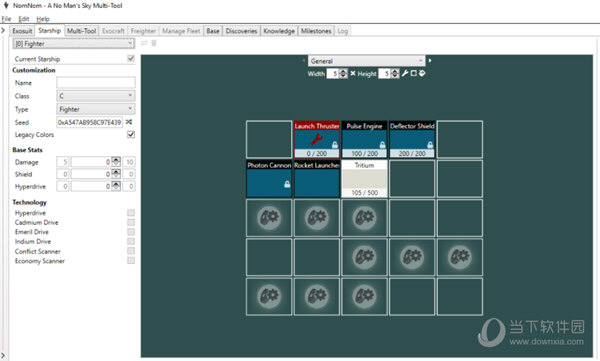
Task: Enable the Economy Scanner checkbox
Action: tap(131, 260)
